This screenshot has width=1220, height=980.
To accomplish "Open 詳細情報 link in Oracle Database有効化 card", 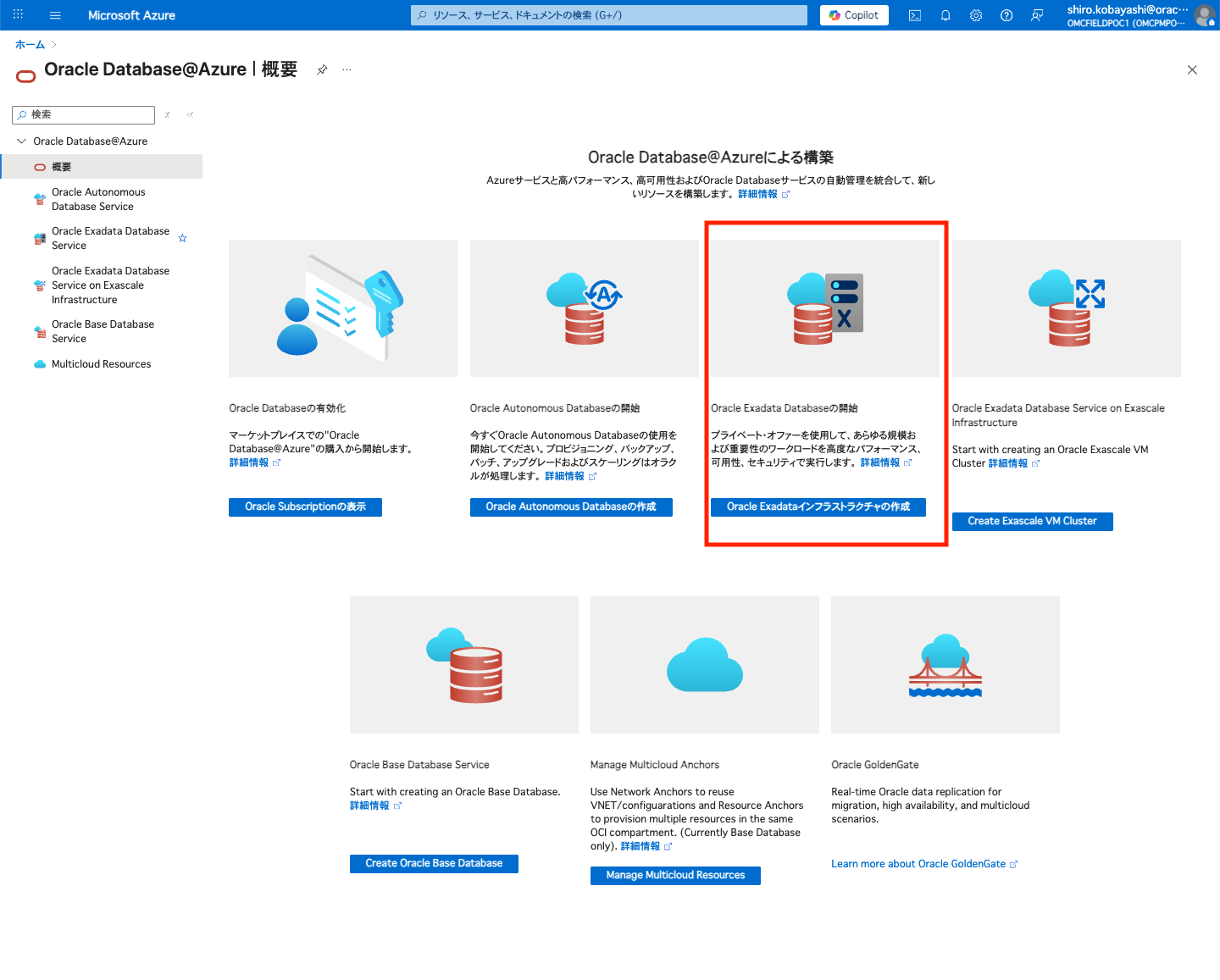I will 254,462.
